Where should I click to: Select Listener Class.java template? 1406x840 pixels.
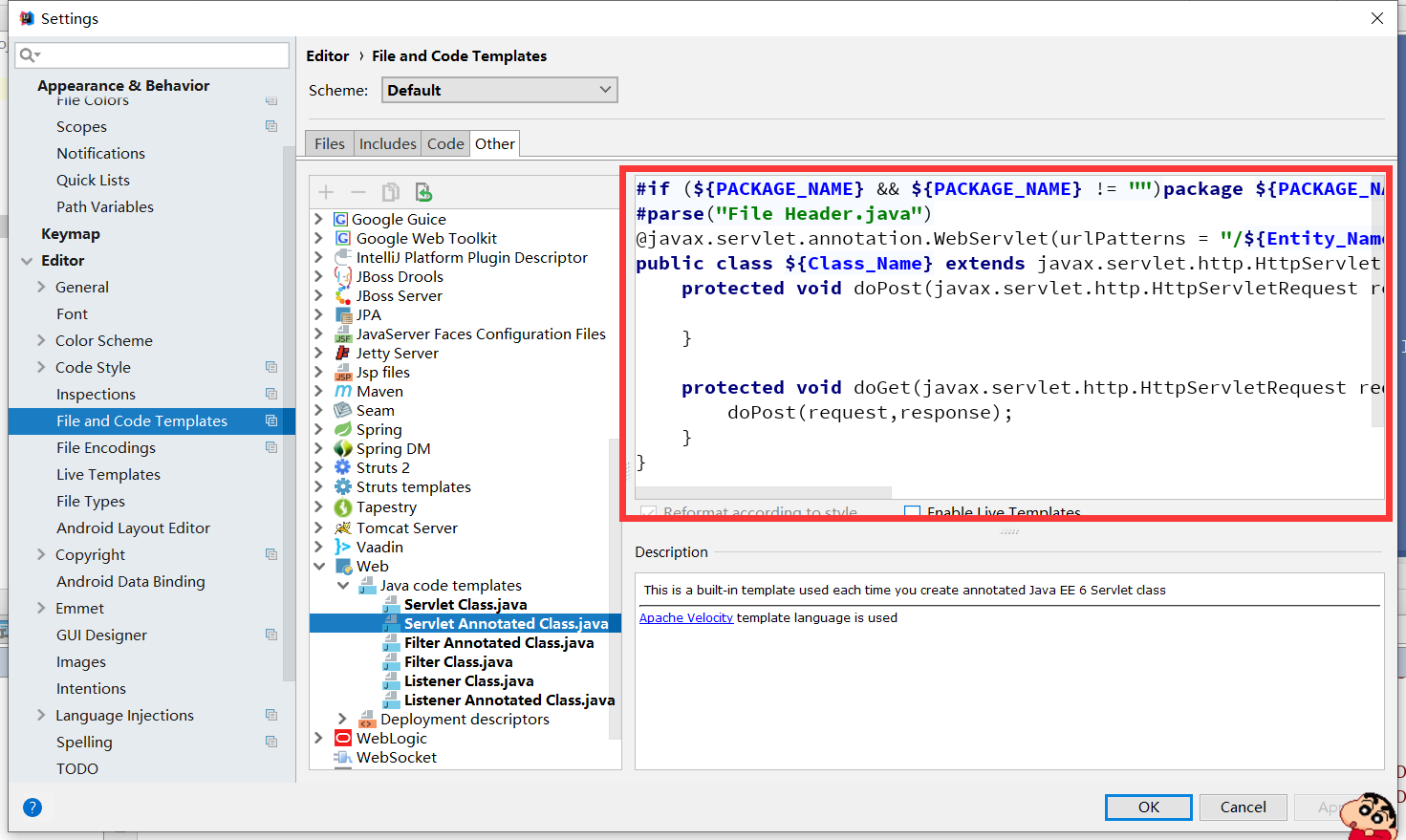click(468, 680)
